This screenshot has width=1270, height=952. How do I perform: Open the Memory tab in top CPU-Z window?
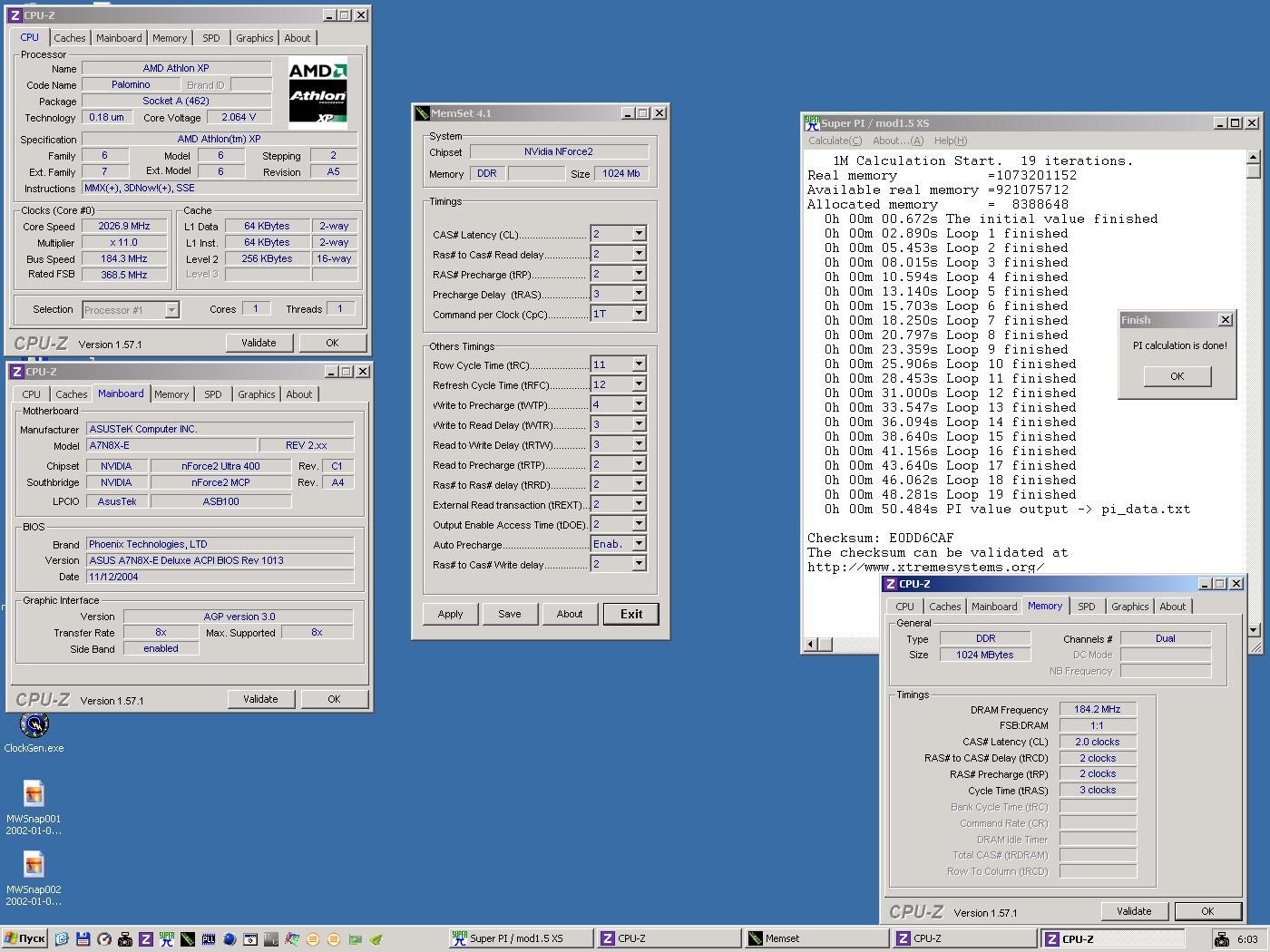point(170,38)
